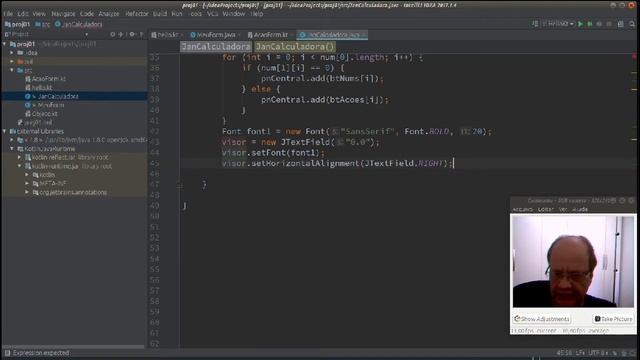Select AcaoForm.kt in project tree
Image resolution: width=640 pixels, height=360 pixels.
coord(45,79)
